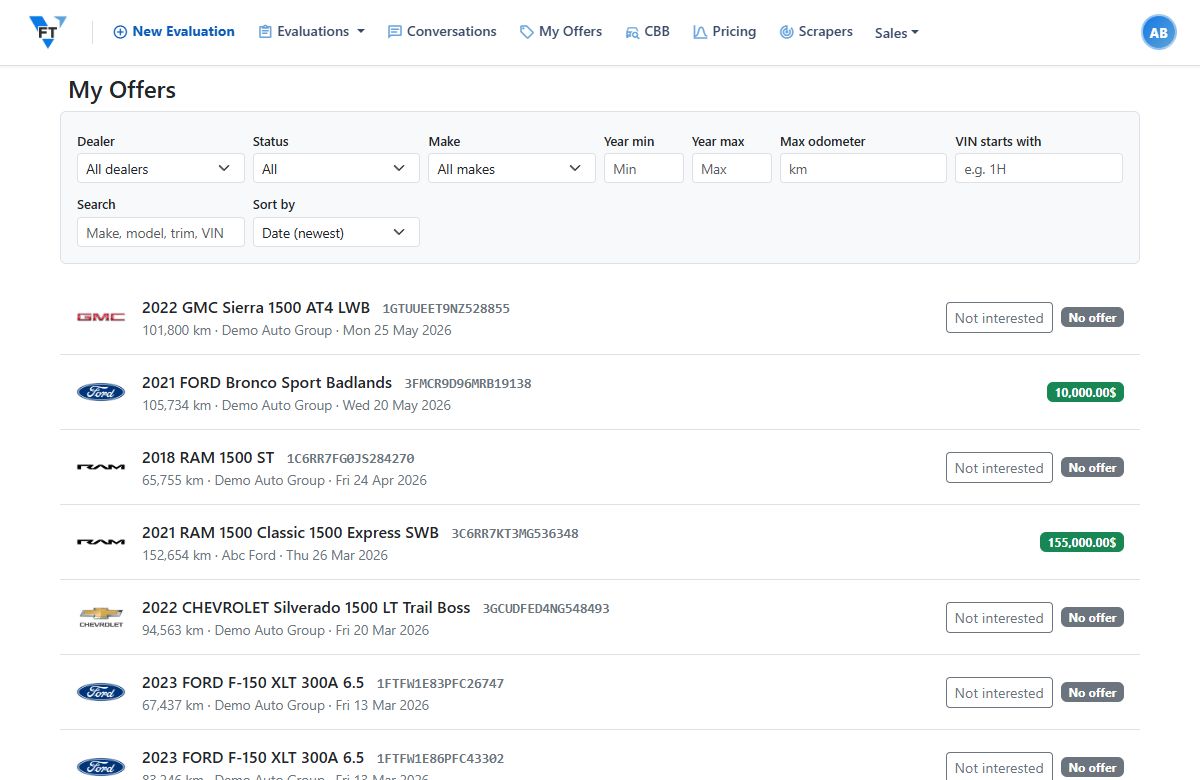Open the Dealer filter dropdown

[160, 168]
